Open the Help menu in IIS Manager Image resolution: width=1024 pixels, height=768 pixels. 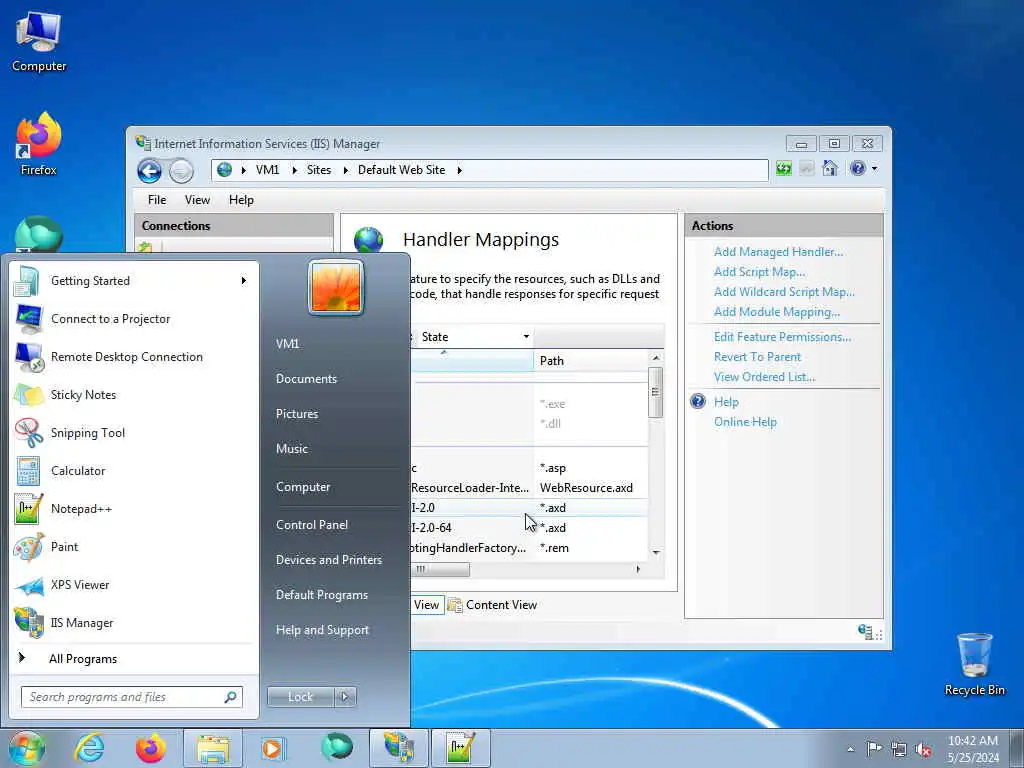(241, 200)
